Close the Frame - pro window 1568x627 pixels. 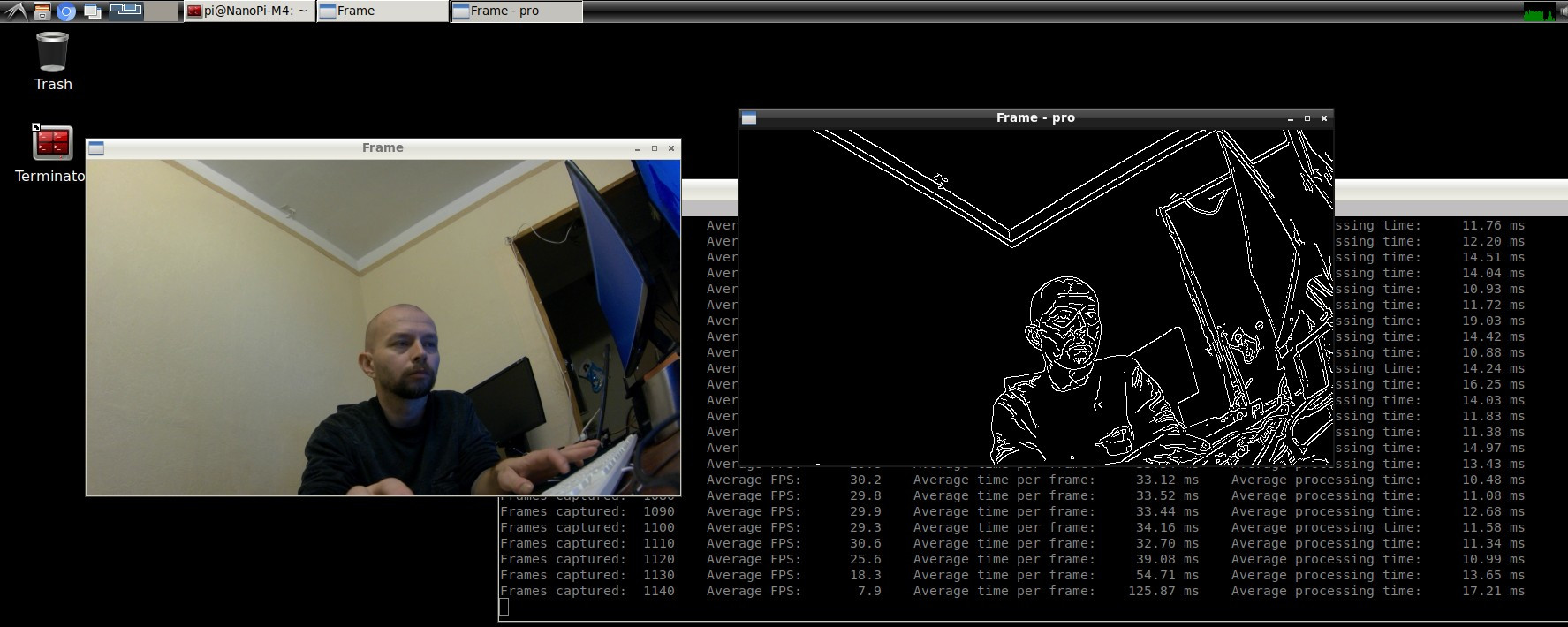click(1323, 118)
